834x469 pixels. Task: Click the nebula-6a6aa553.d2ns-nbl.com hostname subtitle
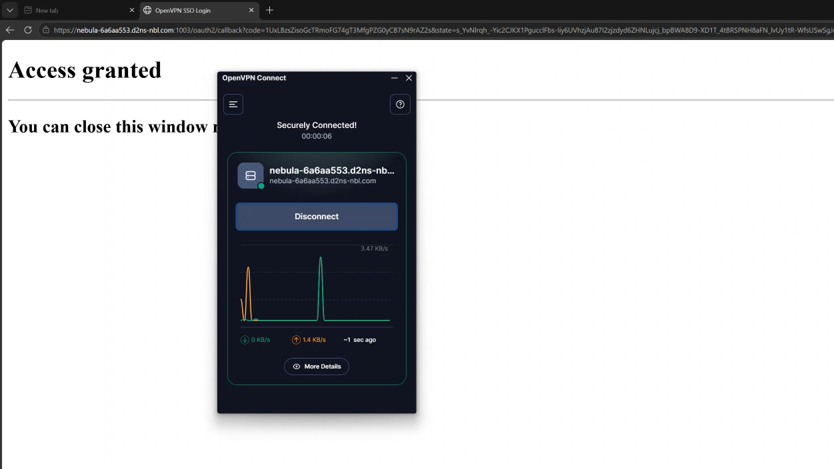[322, 181]
